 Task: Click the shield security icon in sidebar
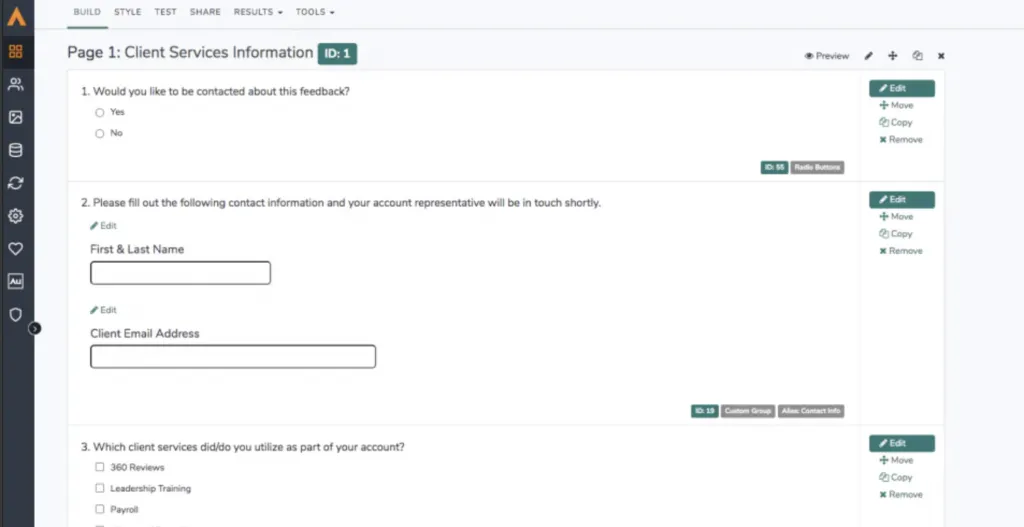point(16,315)
